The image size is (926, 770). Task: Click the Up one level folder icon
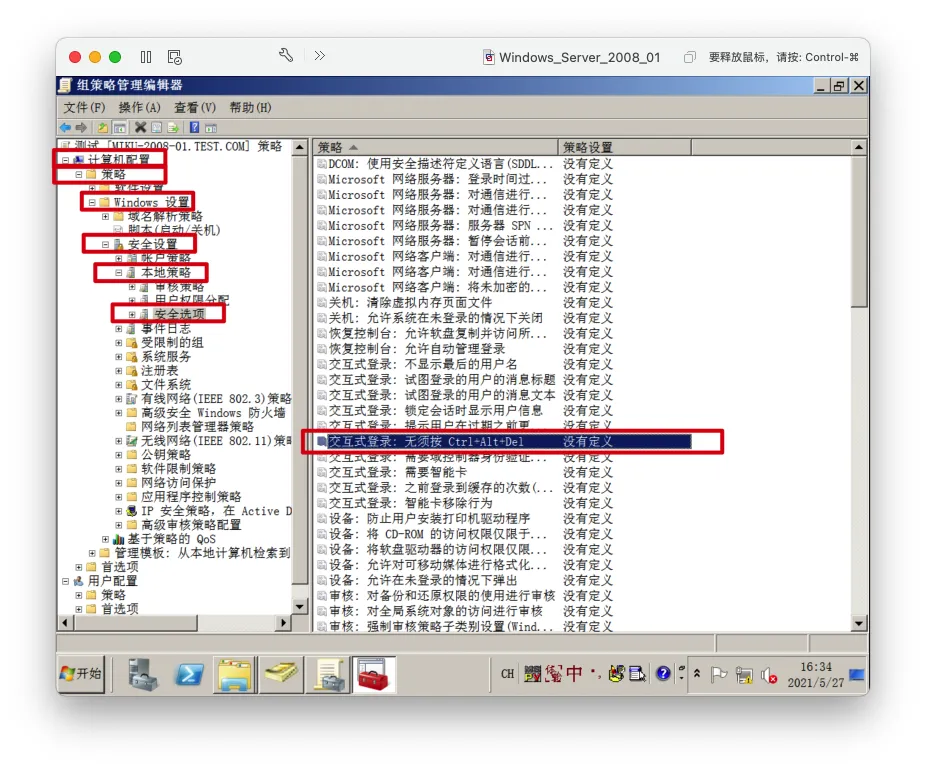point(103,128)
